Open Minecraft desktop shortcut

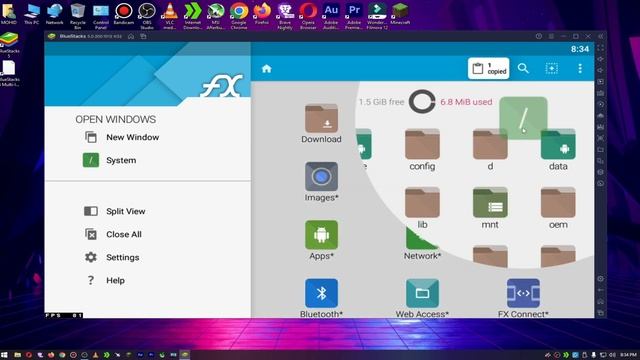(400, 14)
